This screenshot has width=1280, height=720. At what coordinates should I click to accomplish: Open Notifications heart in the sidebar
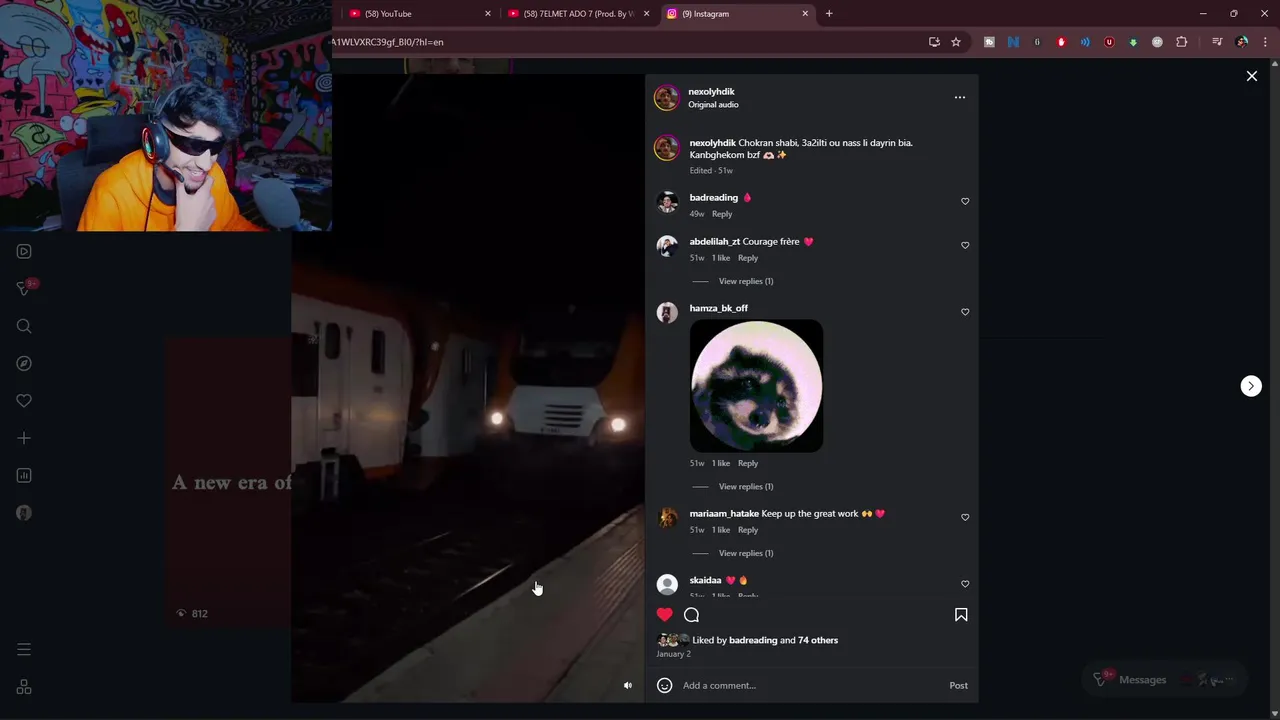coord(24,401)
